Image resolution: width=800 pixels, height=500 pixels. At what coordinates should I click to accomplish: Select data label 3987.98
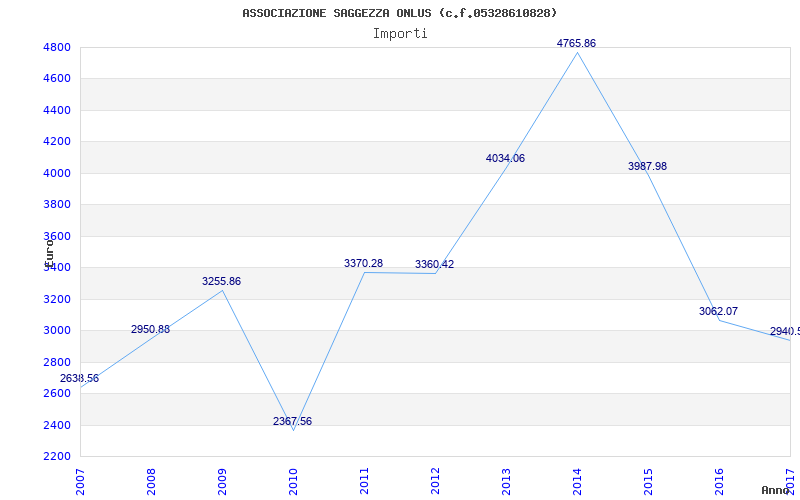click(x=647, y=166)
